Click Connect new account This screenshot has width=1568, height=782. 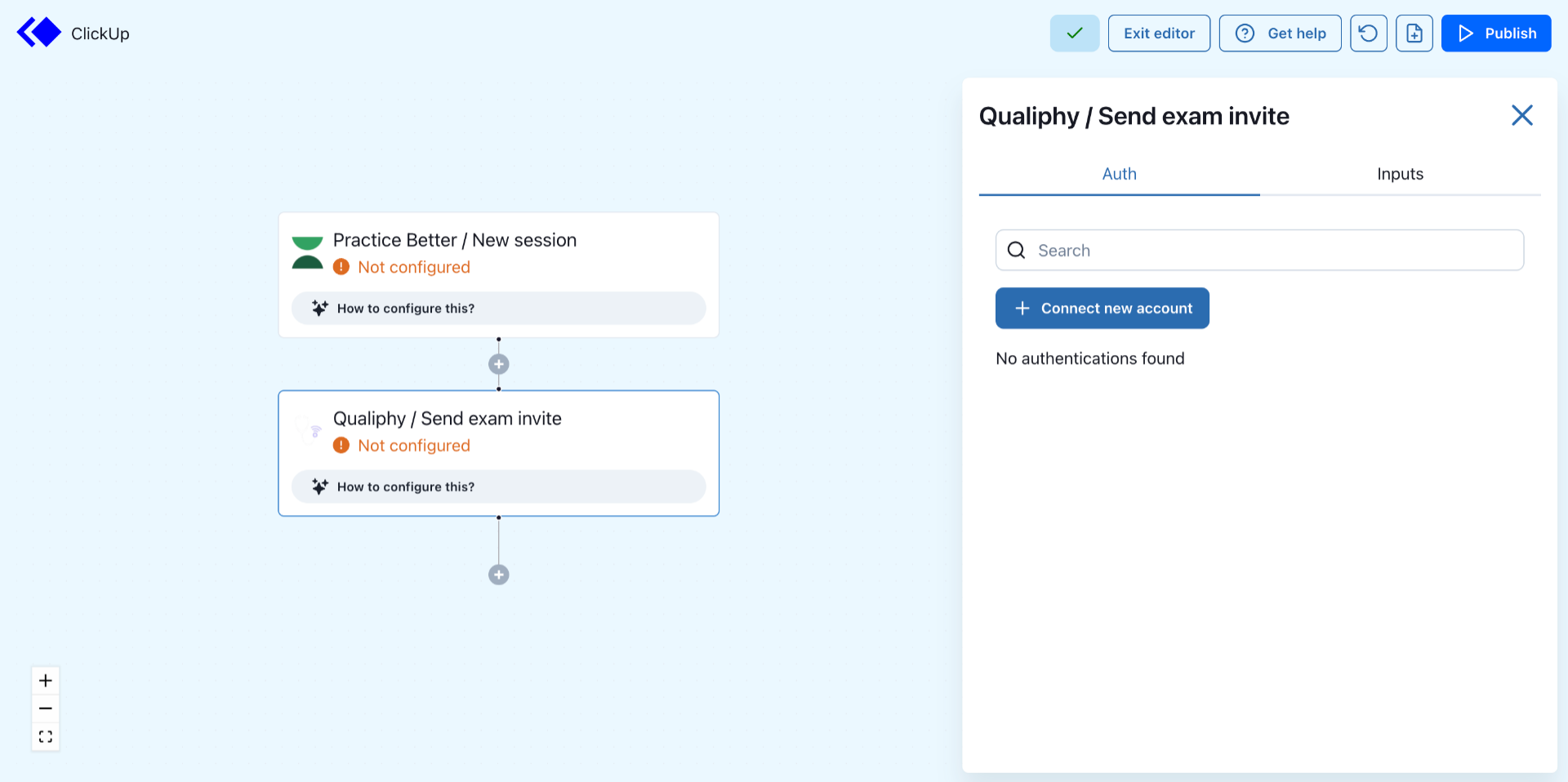(1102, 309)
